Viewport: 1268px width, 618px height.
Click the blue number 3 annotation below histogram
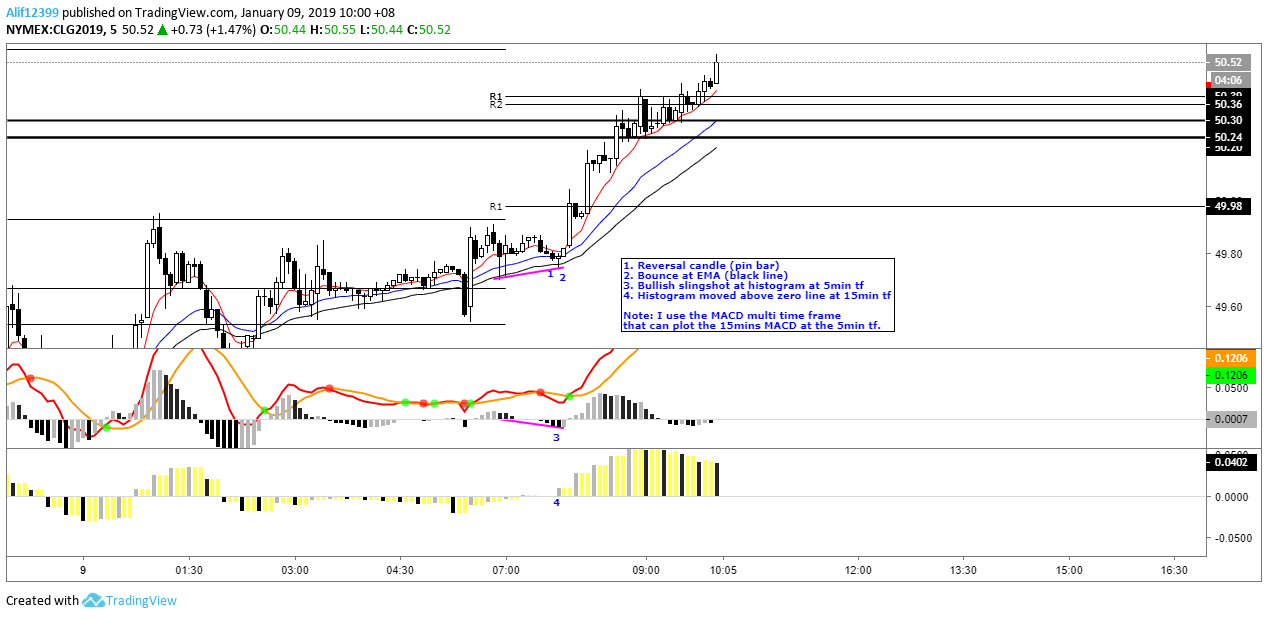click(556, 437)
